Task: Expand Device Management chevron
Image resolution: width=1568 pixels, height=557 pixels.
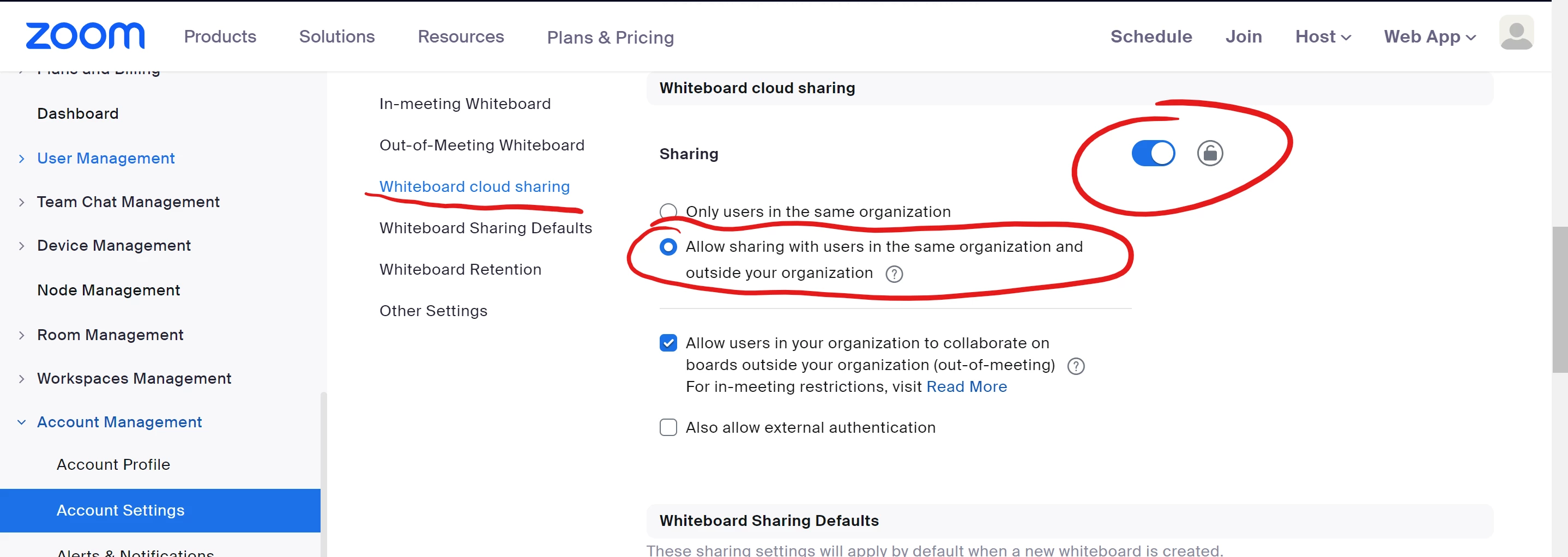Action: [22, 246]
